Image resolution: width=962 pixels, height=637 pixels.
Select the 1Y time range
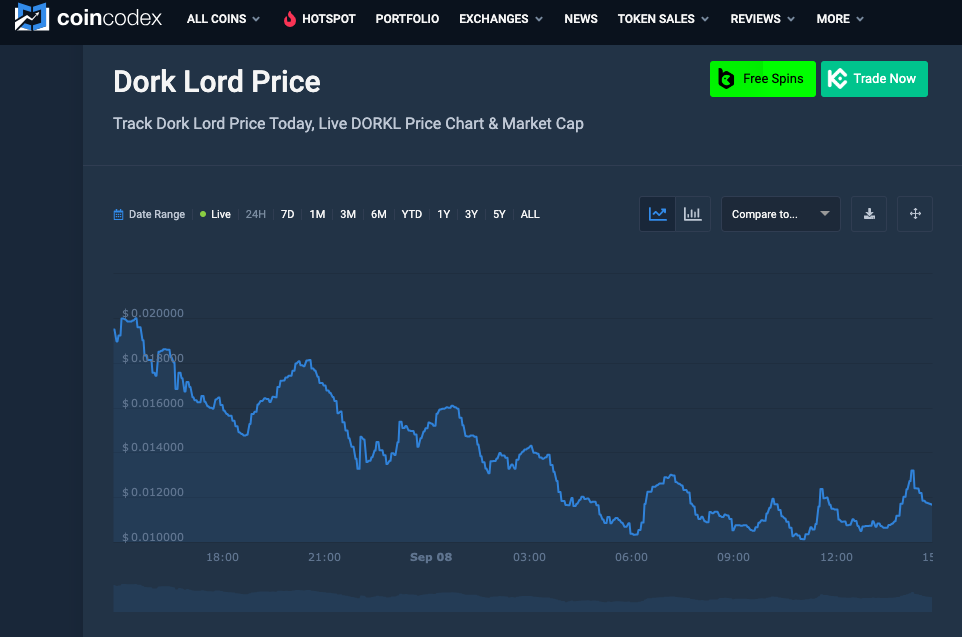[x=444, y=215]
